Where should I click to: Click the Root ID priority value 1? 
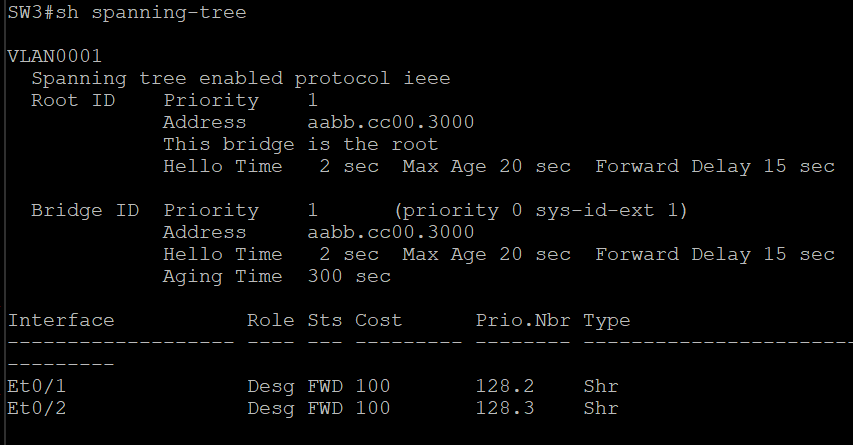point(312,101)
